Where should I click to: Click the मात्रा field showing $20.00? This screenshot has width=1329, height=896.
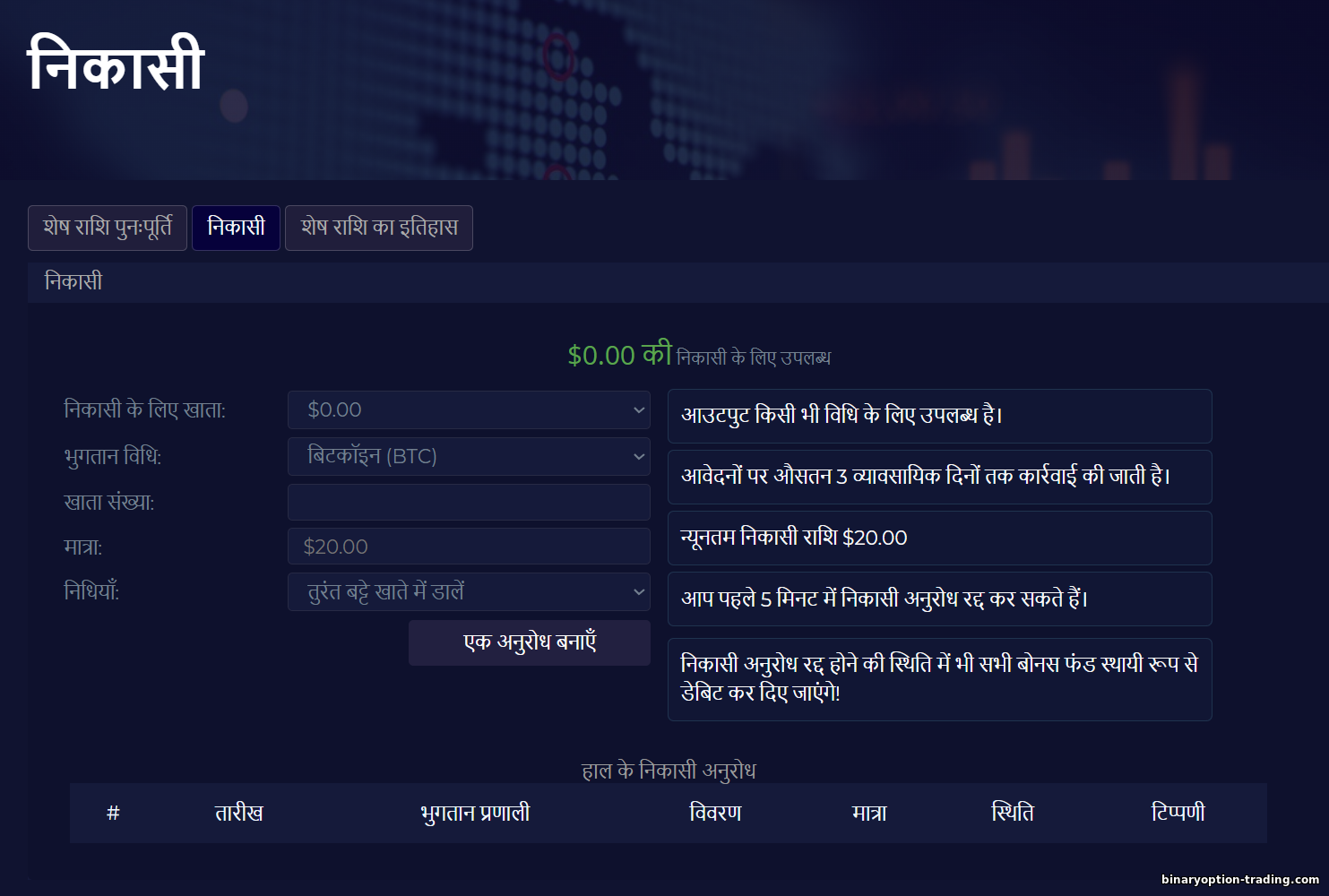tap(469, 547)
